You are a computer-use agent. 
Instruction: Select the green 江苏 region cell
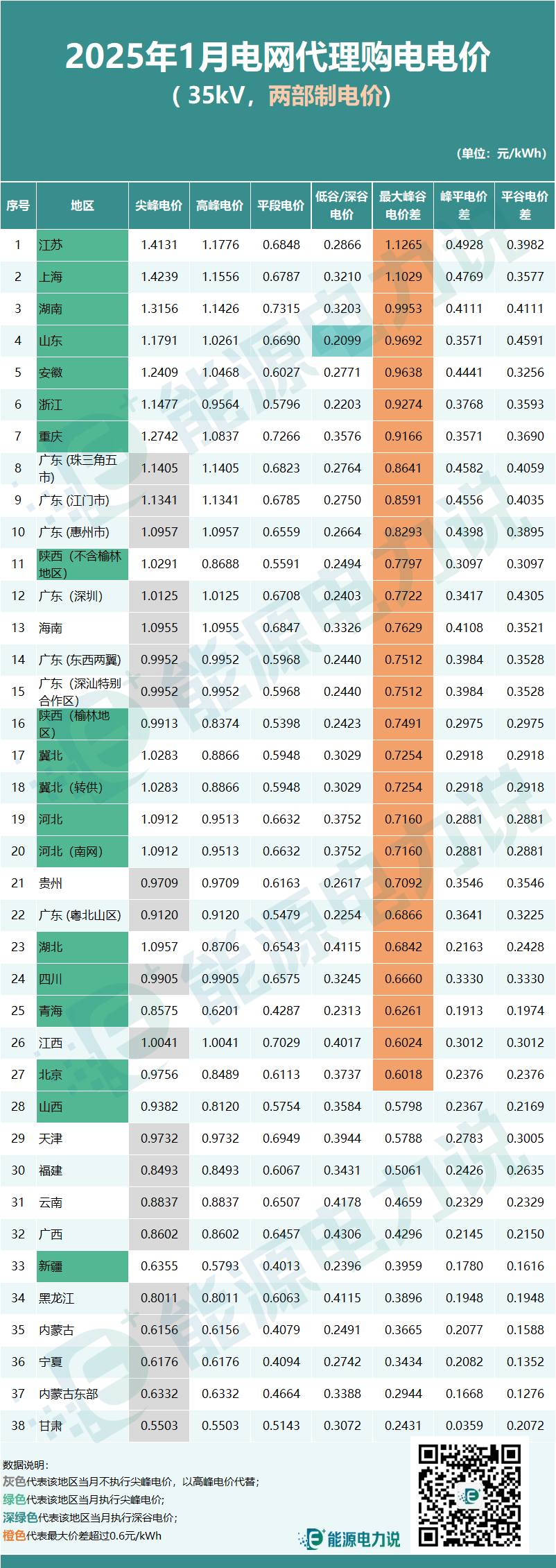[x=82, y=245]
